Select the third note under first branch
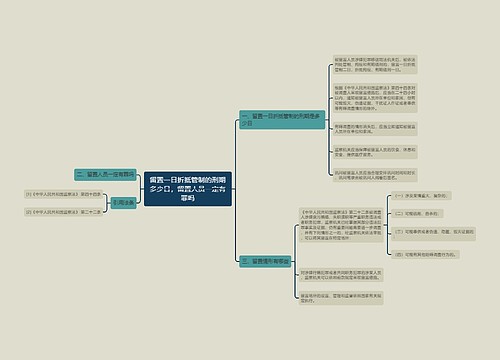This screenshot has width=500, height=360. pyautogui.click(x=375, y=129)
